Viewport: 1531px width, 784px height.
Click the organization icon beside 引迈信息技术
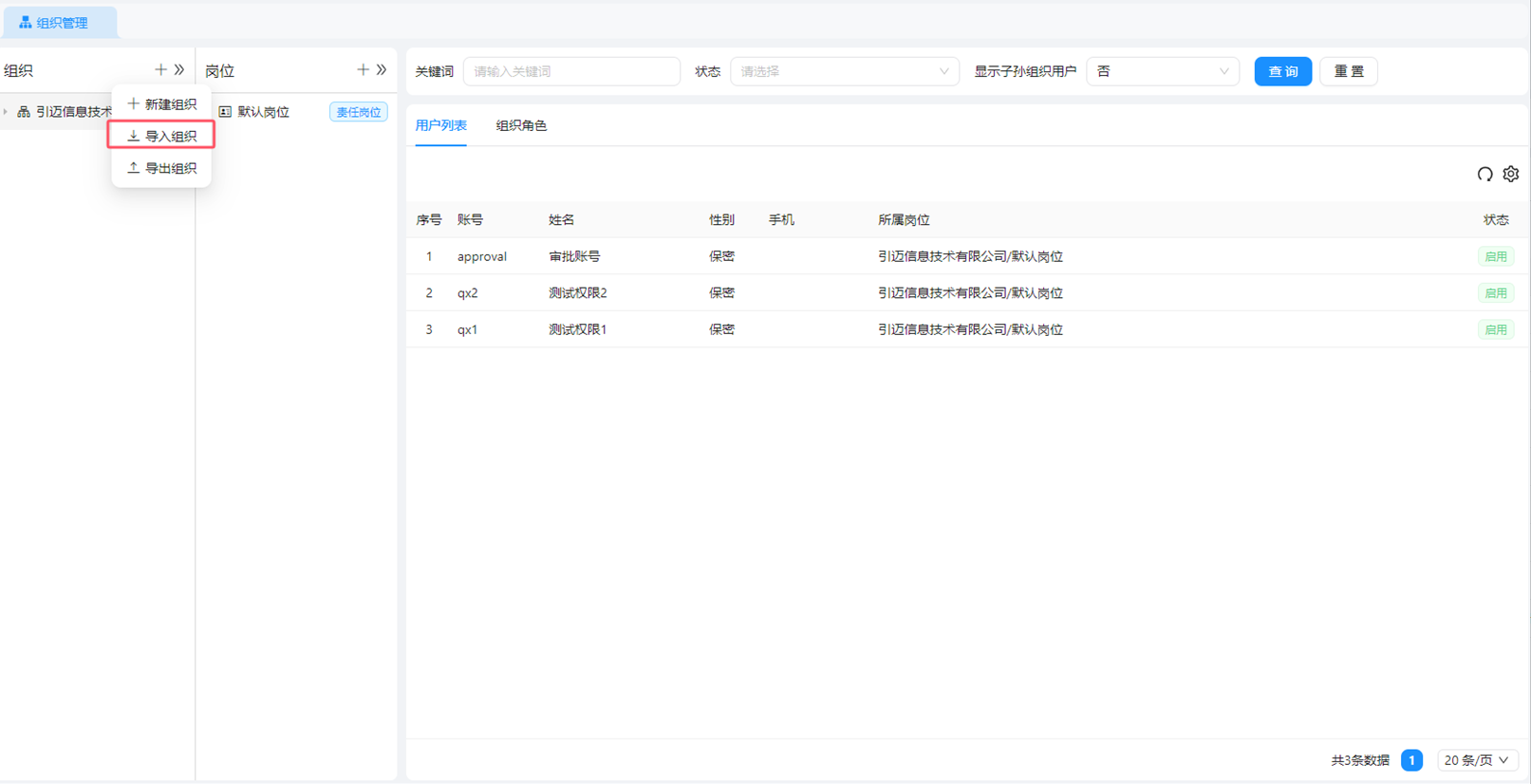(24, 112)
